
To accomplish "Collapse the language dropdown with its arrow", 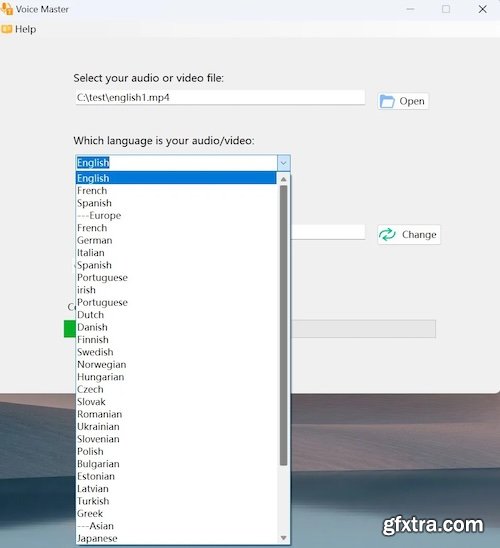I will (x=283, y=163).
